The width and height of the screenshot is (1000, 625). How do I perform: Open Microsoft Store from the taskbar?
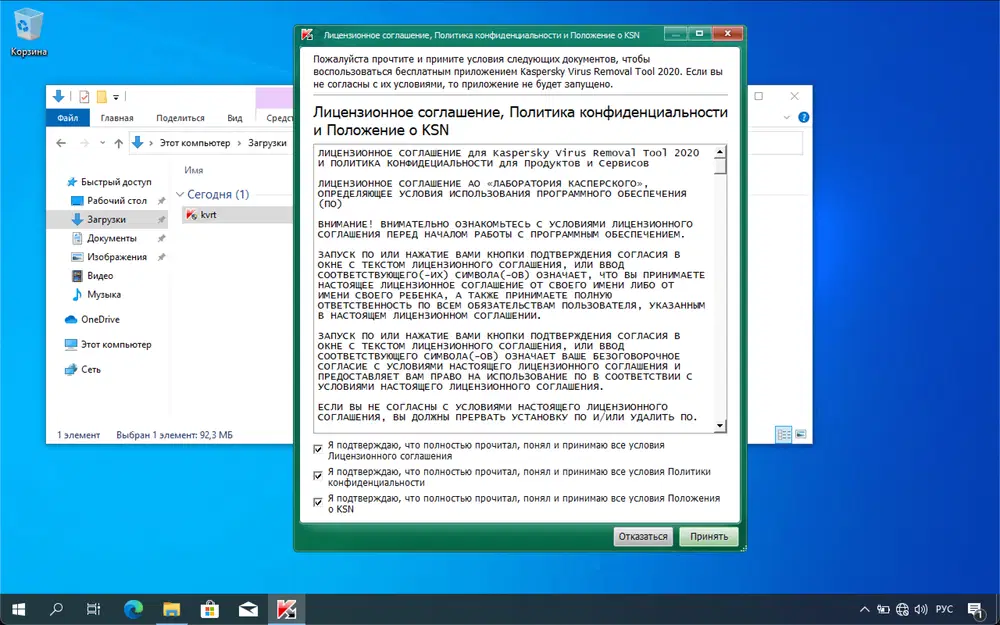pos(210,610)
